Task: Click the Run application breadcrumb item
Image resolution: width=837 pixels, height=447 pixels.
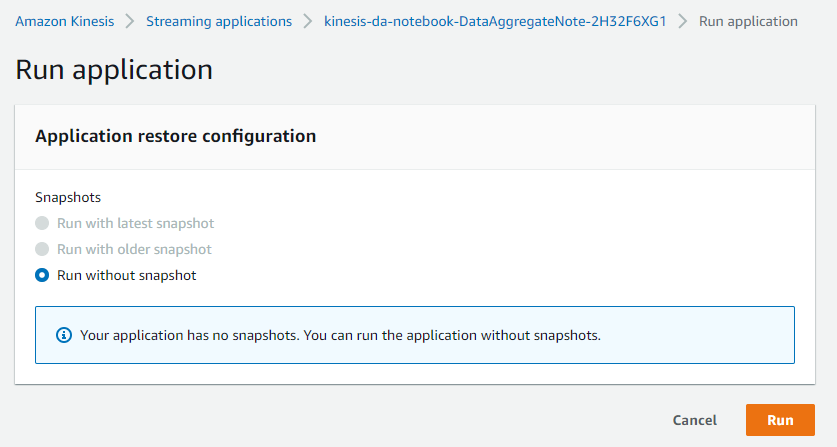Action: click(x=748, y=21)
